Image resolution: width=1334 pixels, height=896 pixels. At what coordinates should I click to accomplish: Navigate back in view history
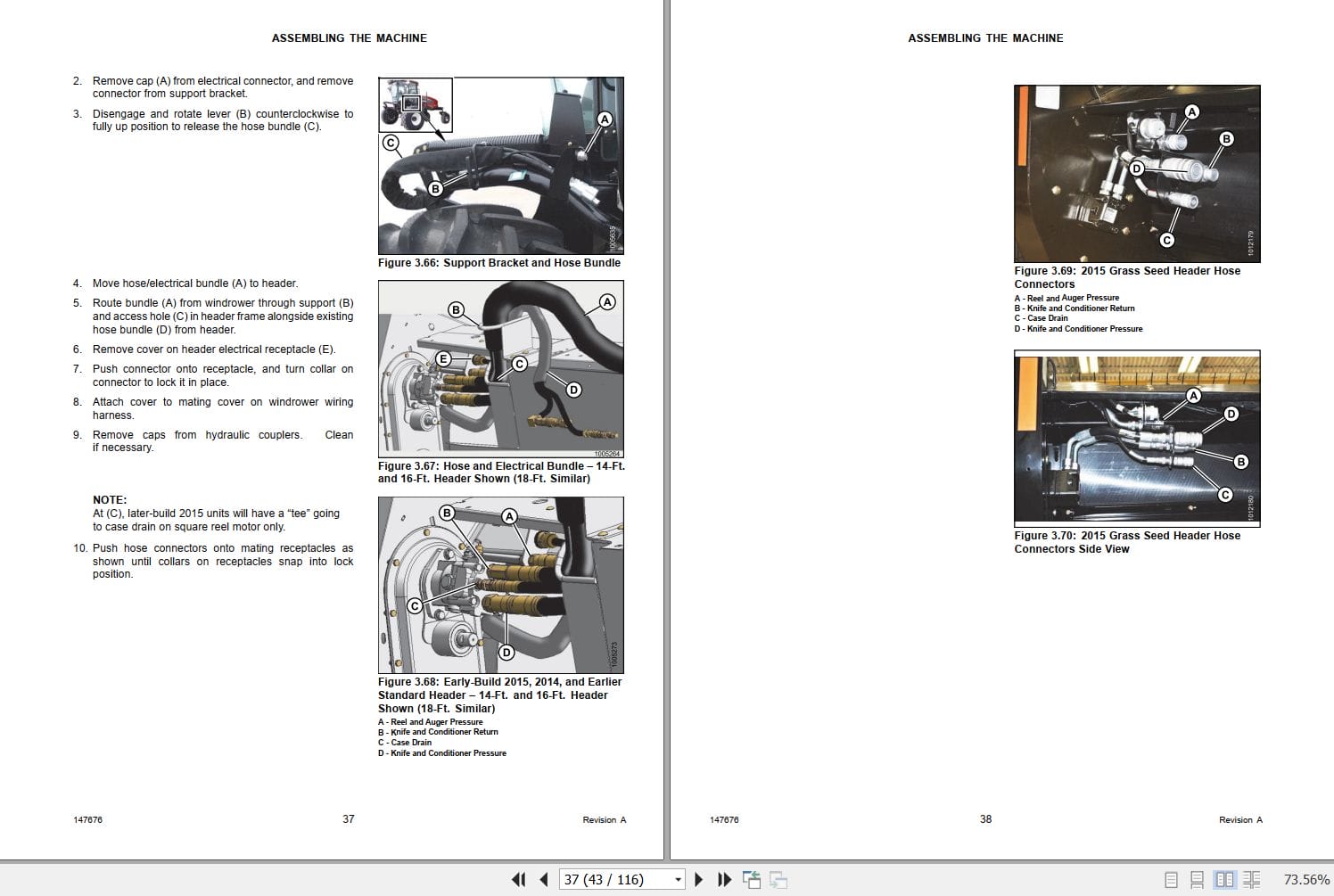[752, 879]
